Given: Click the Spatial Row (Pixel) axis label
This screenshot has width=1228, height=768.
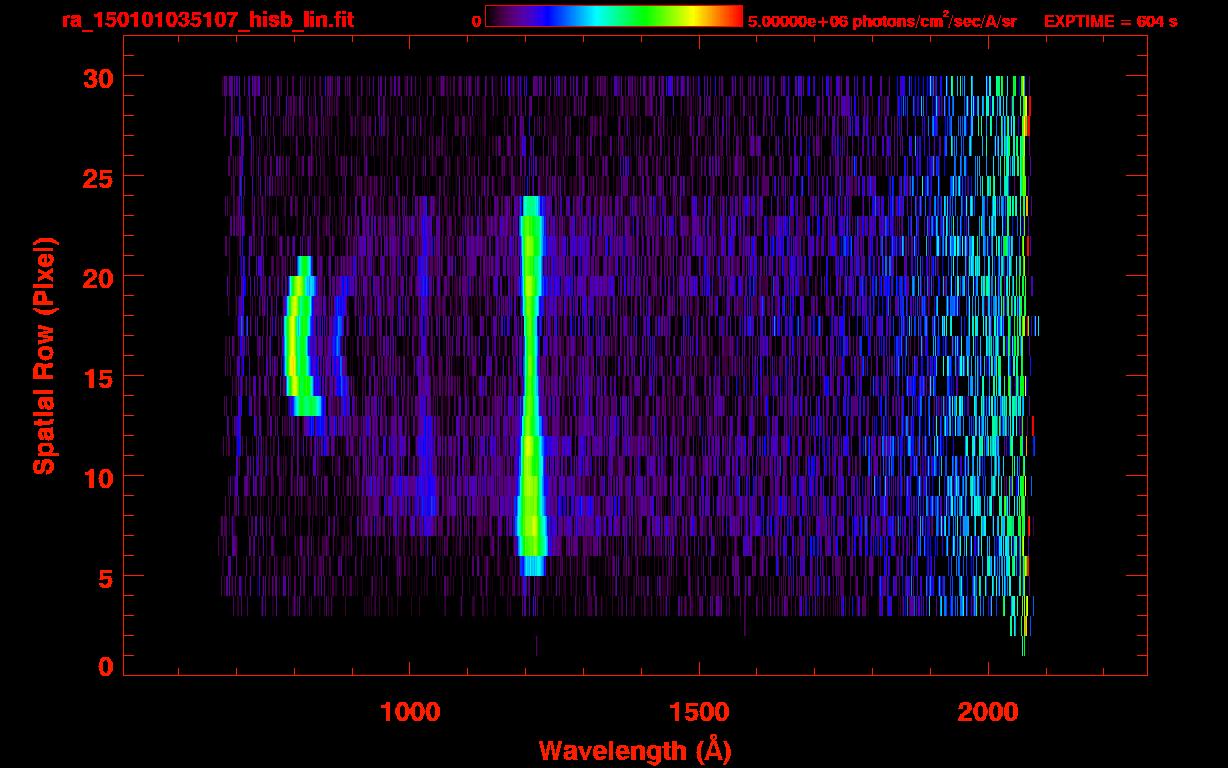Looking at the screenshot, I should click(44, 355).
